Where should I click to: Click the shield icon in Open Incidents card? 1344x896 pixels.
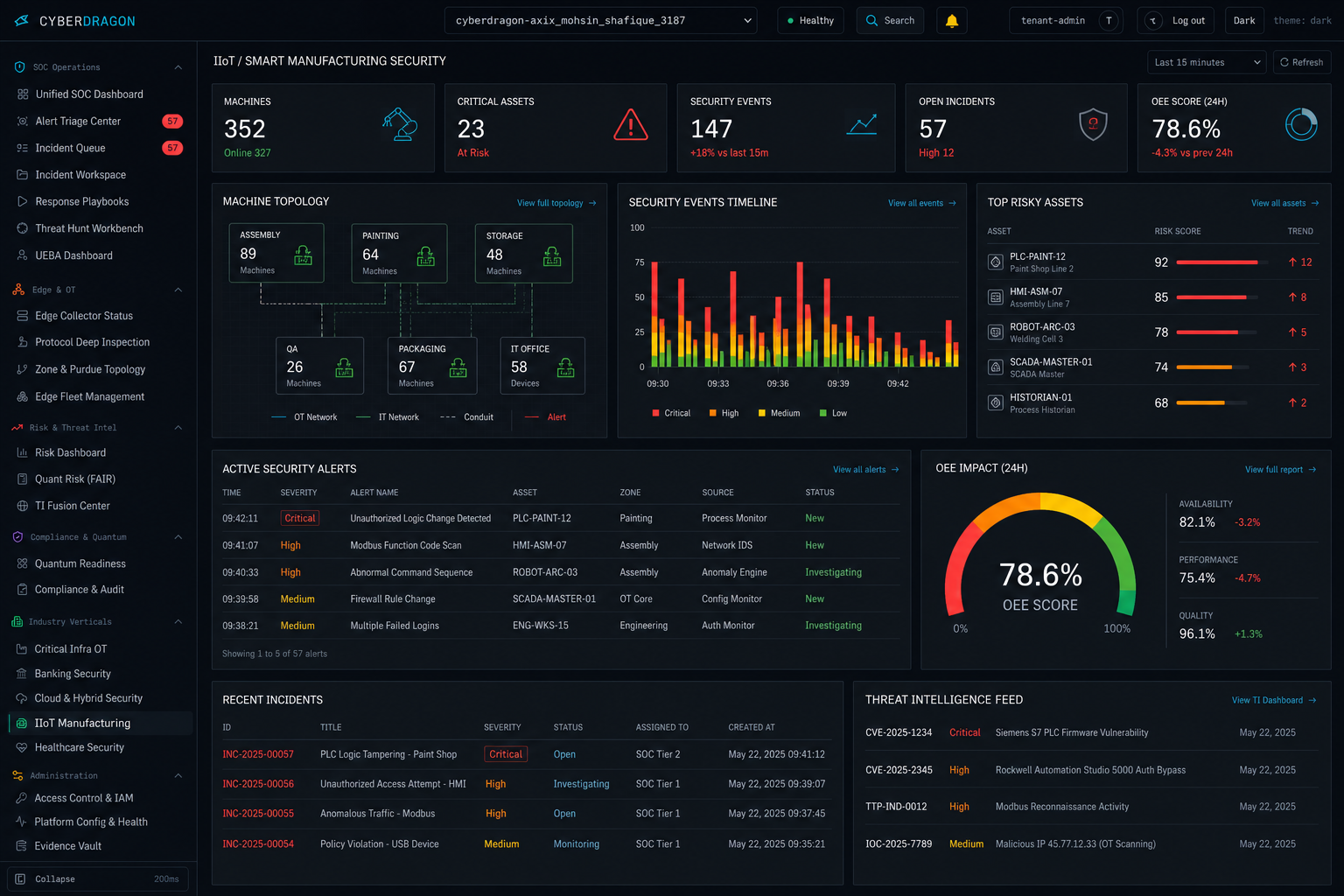click(1093, 124)
